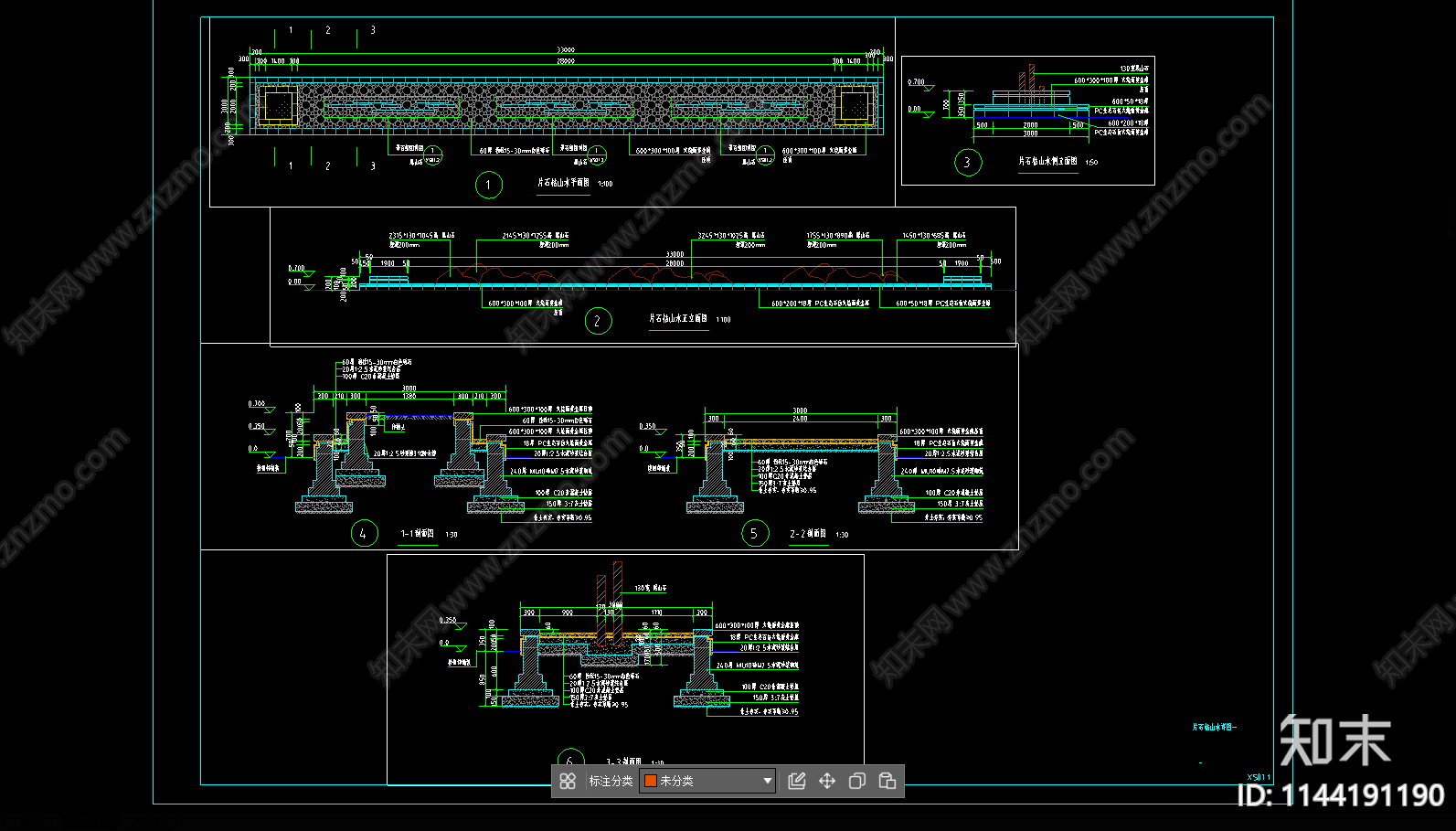1456x831 pixels.
Task: Click circled number 2 under elevation drawing
Action: point(598,321)
